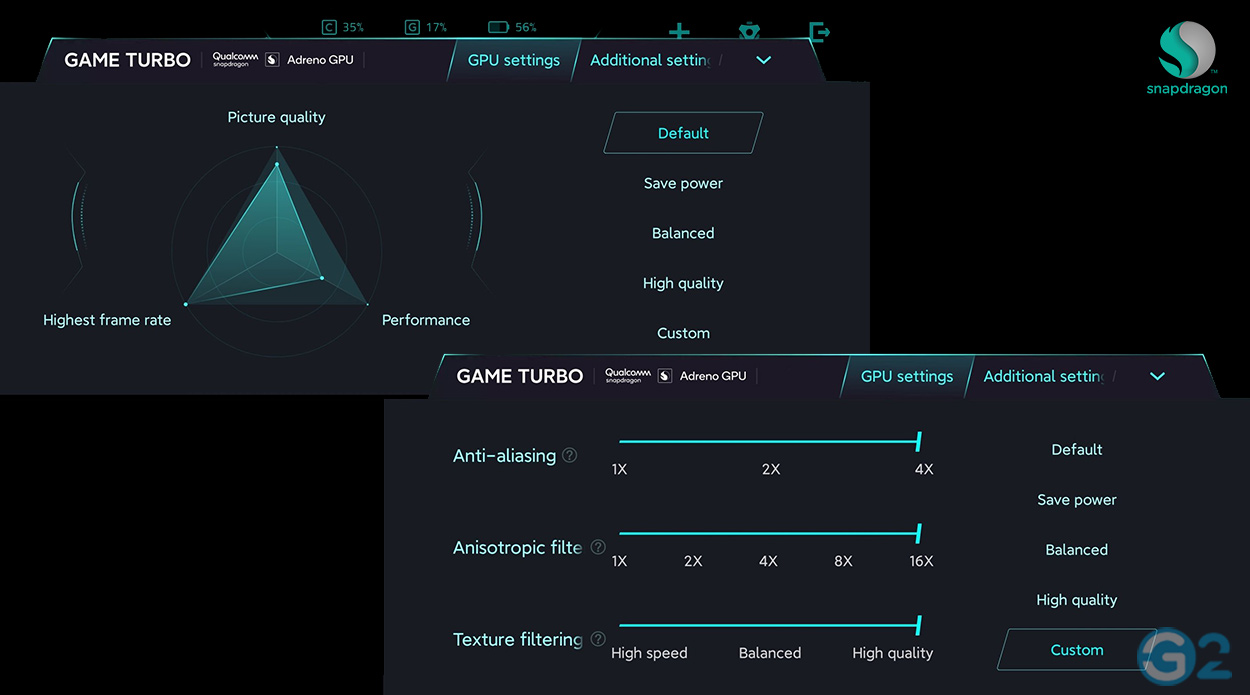This screenshot has height=695, width=1250.
Task: Click the help icon beside Anisotropic filtering
Action: pos(598,547)
